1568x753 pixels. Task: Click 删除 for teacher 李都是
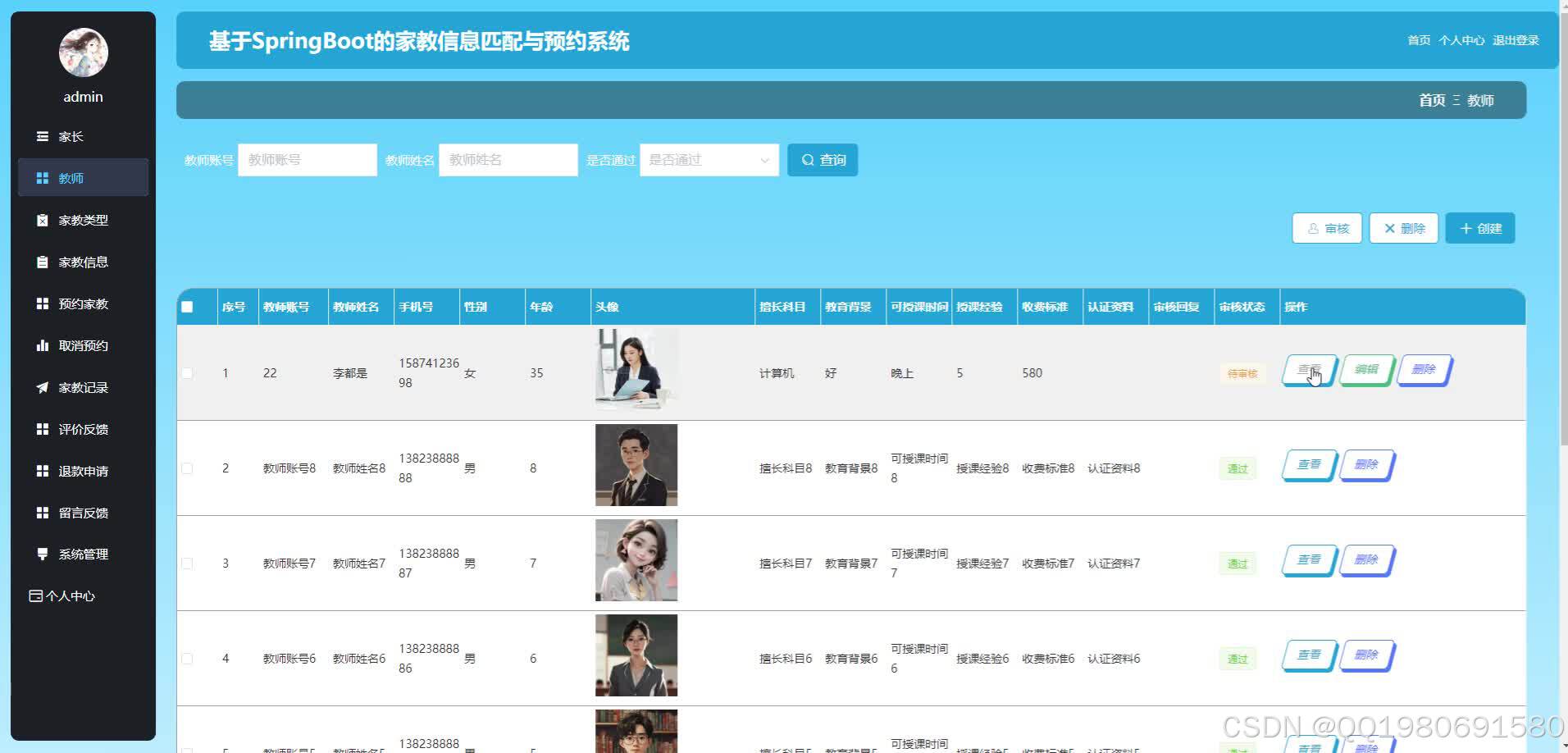1424,370
